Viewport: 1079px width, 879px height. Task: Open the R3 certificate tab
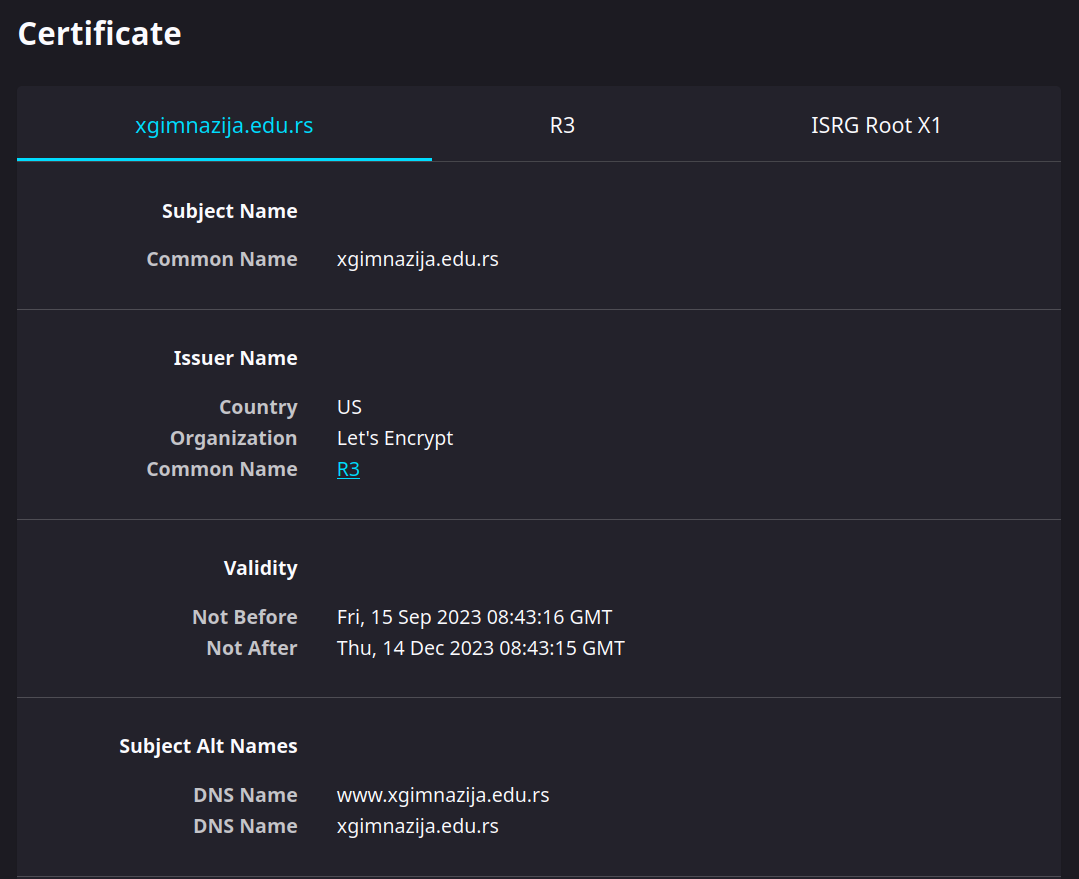coord(562,125)
